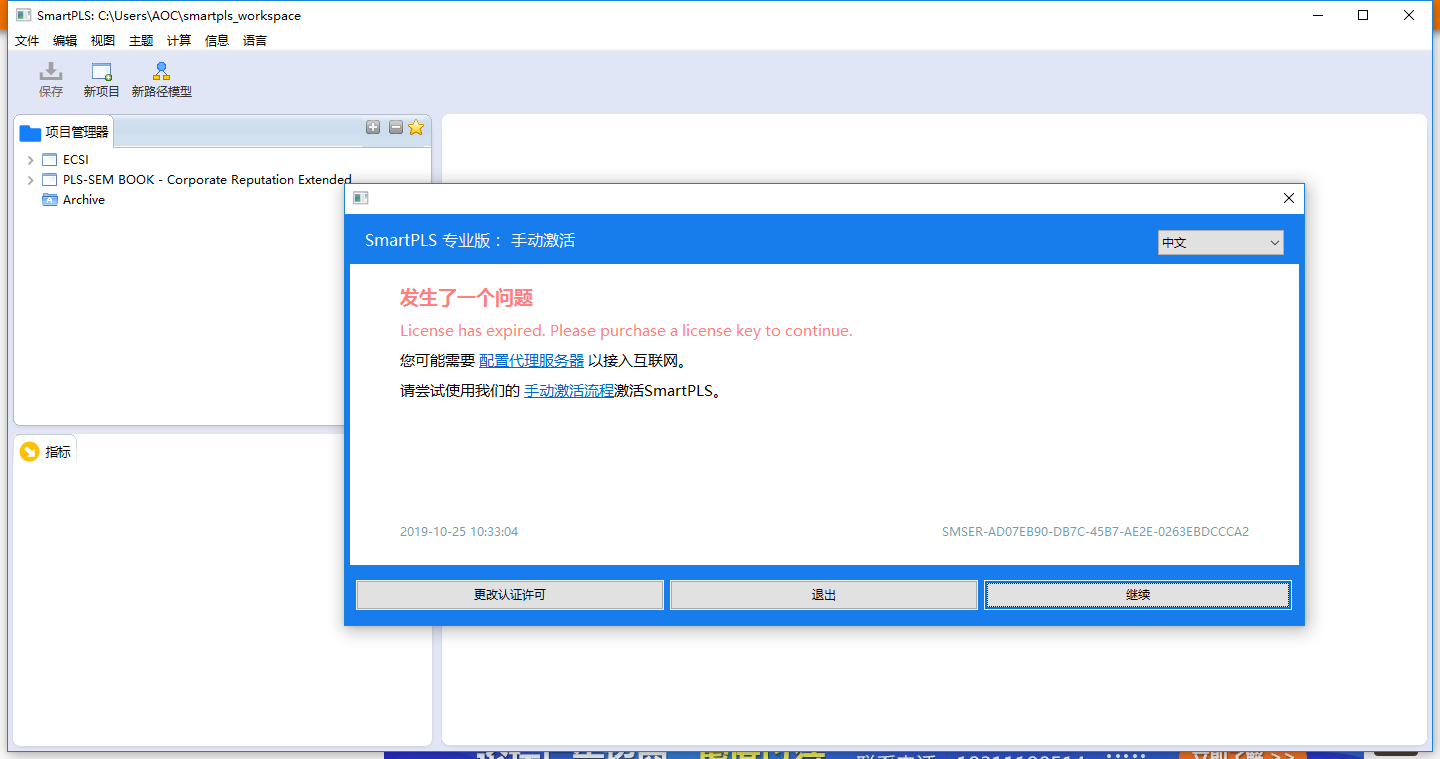Click the yellow star icon in project manager
This screenshot has height=759, width=1440.
[x=416, y=127]
